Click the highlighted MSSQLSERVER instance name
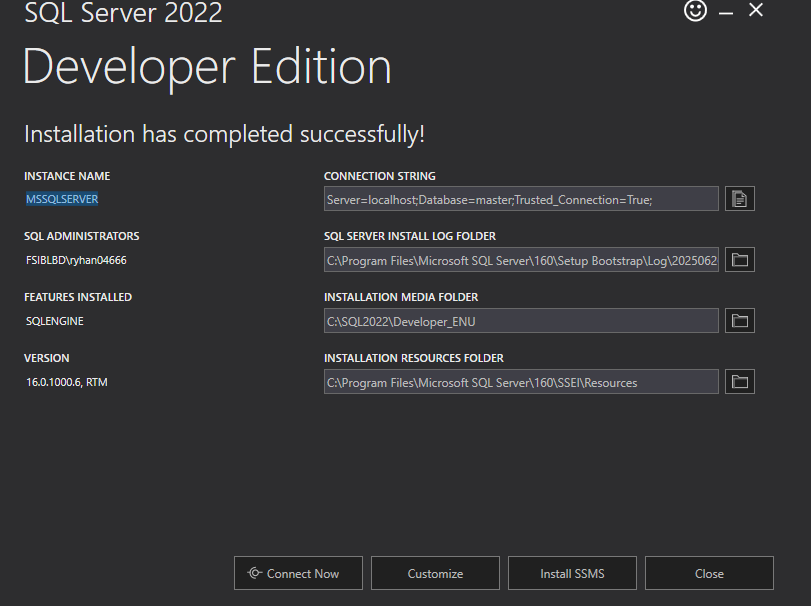The height and width of the screenshot is (606, 811). pos(62,199)
